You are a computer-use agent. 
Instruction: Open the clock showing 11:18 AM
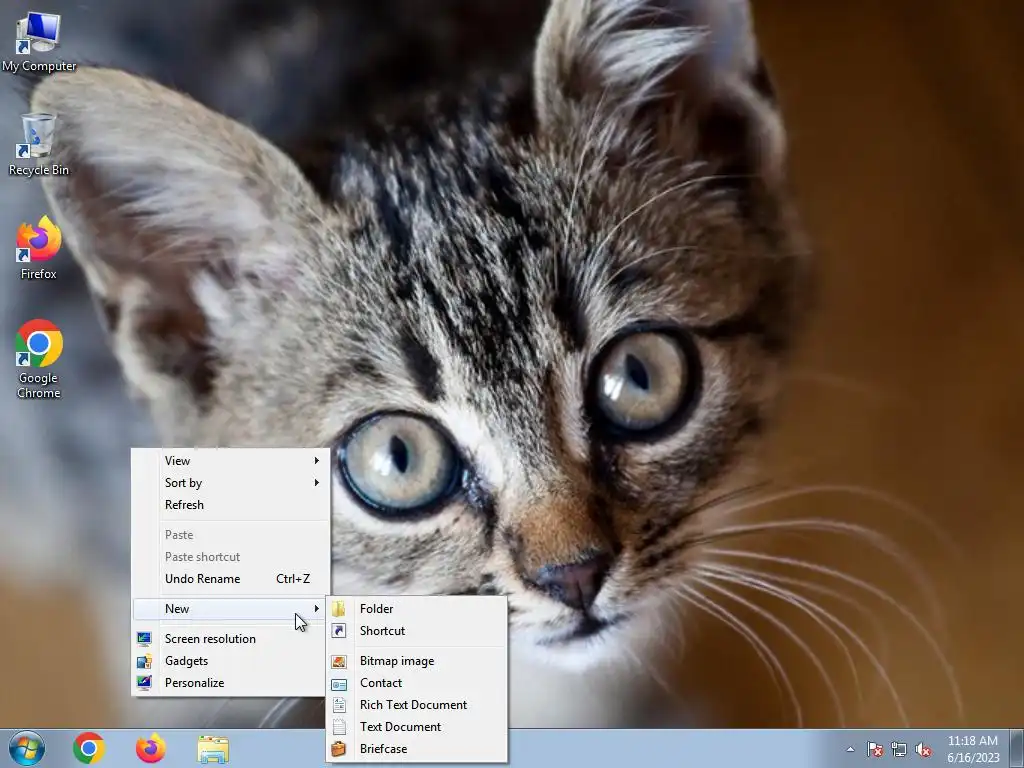click(x=973, y=749)
